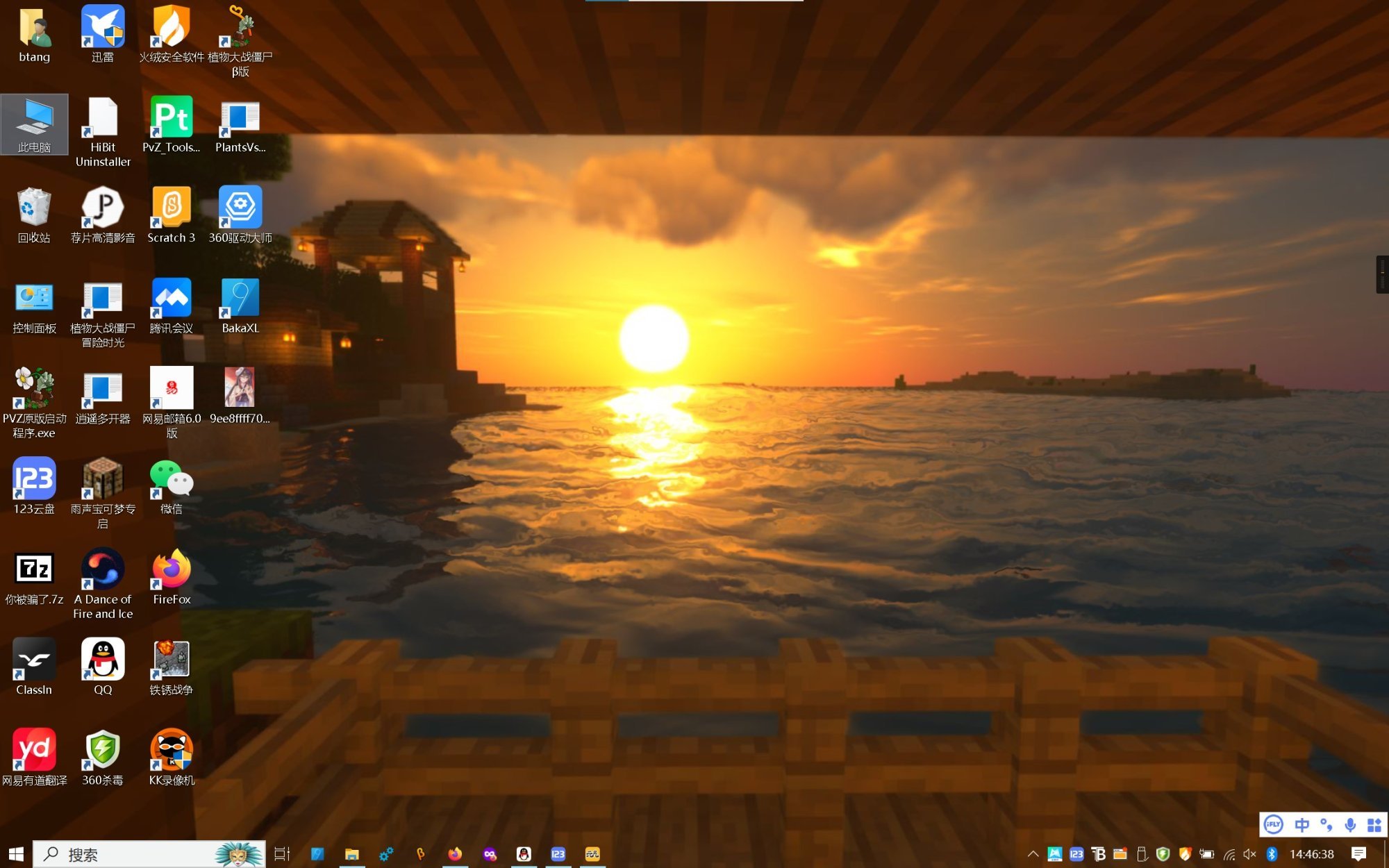Open the btang user folder icon
The width and height of the screenshot is (1389, 868).
click(x=34, y=35)
